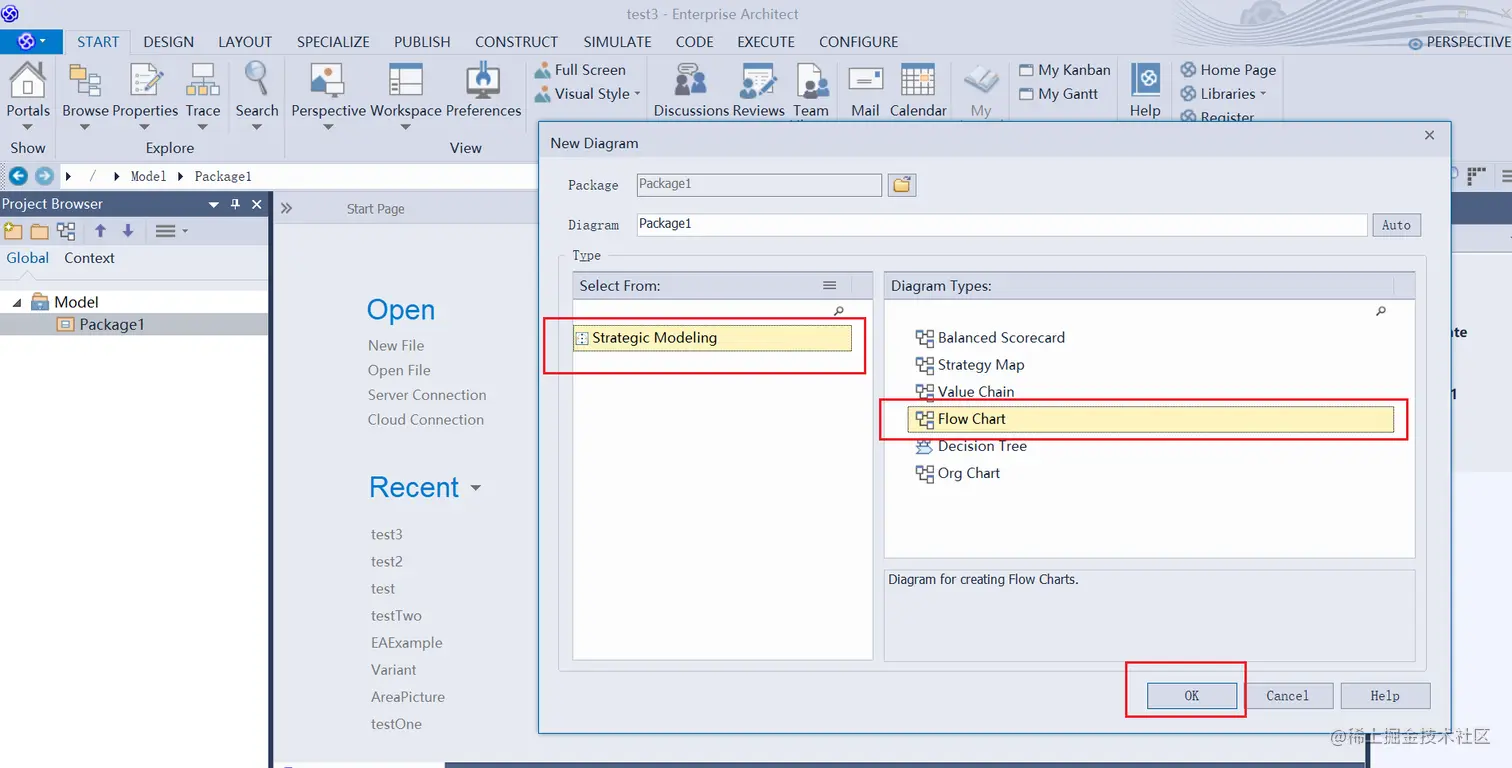1512x768 pixels.
Task: Move item down with down arrow
Action: point(128,231)
